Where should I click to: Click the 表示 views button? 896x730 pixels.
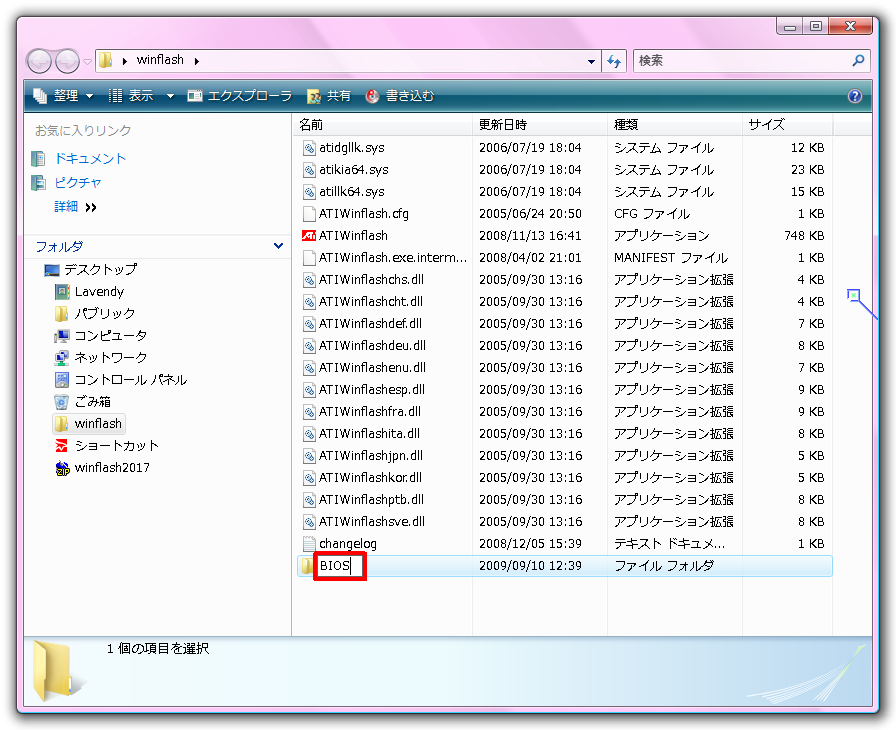click(131, 96)
